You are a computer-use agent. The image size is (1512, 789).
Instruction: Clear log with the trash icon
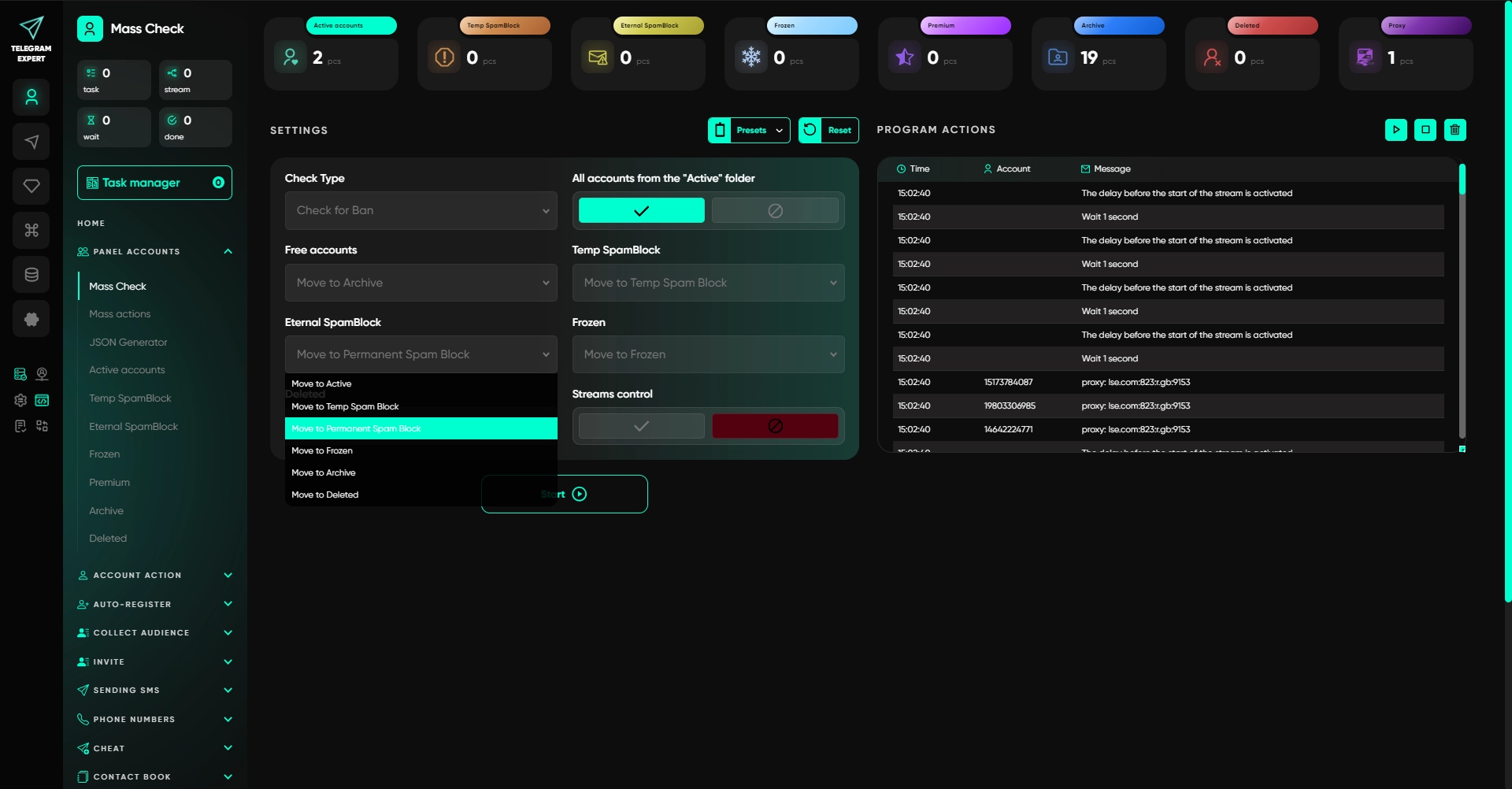1455,130
